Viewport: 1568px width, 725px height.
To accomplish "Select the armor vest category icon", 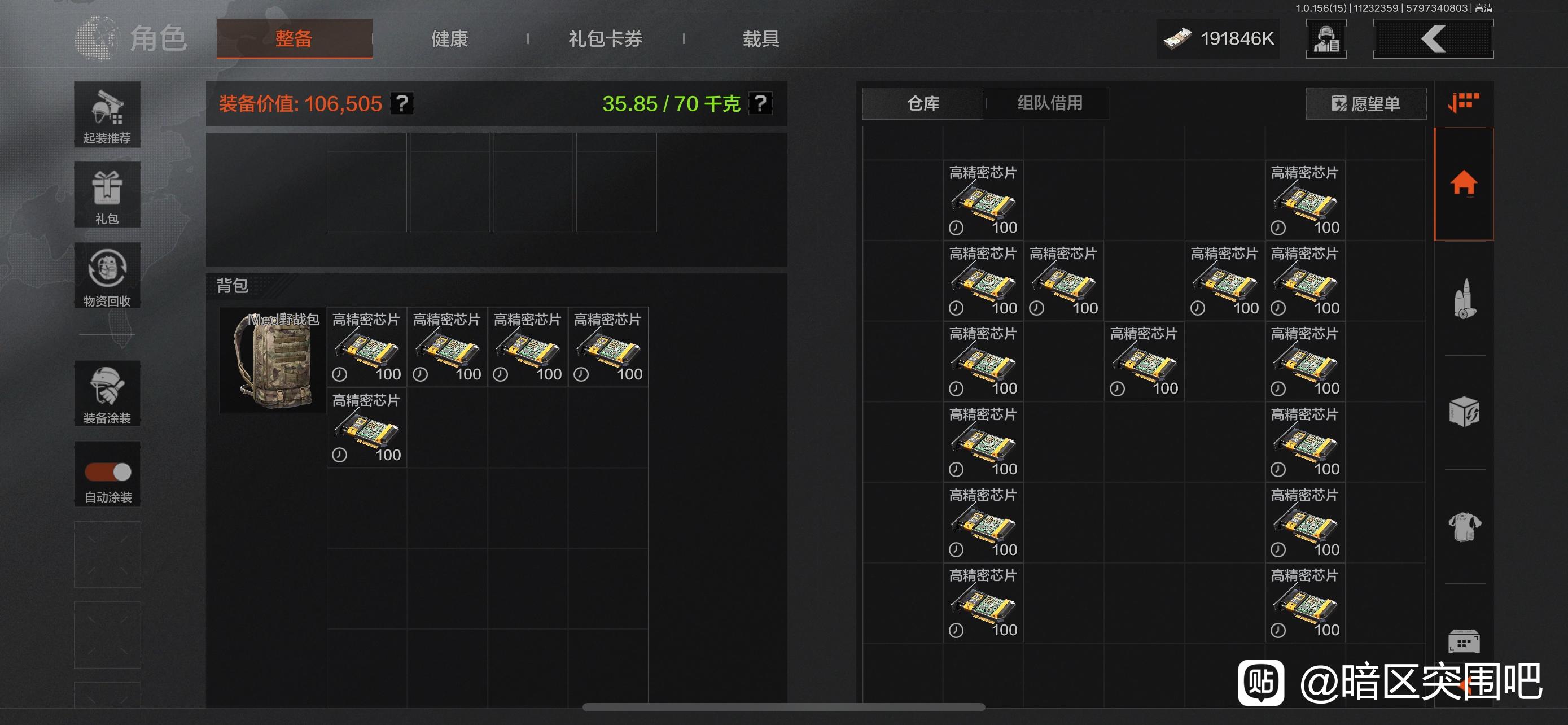I will click(x=1464, y=527).
